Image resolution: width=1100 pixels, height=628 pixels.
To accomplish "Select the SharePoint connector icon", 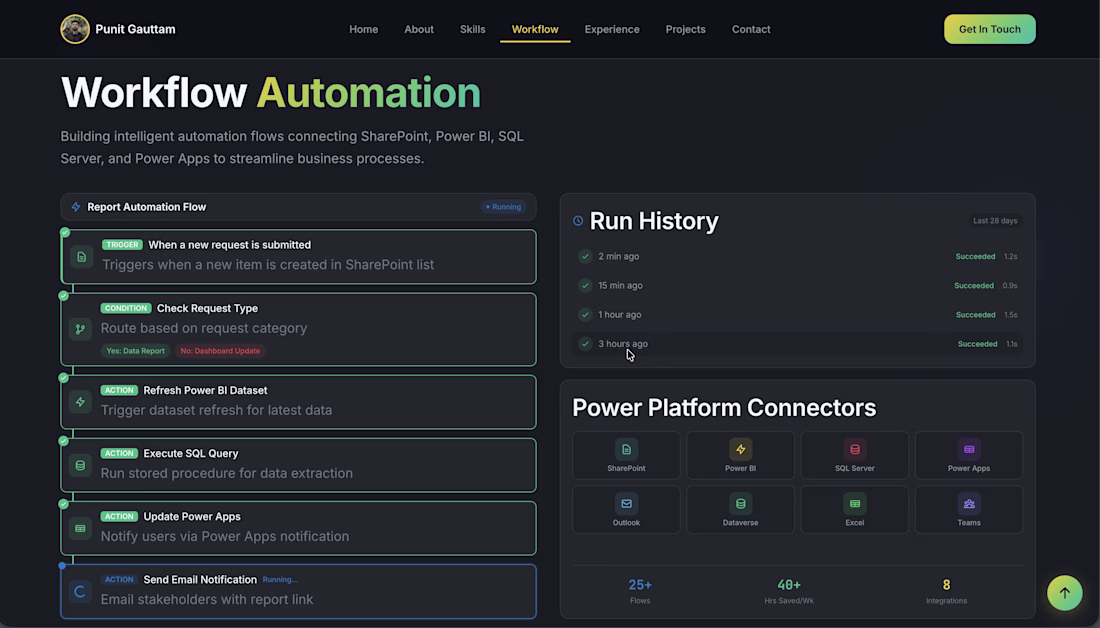I will 626,450.
